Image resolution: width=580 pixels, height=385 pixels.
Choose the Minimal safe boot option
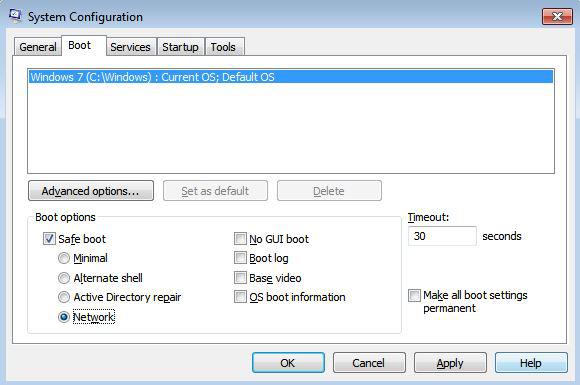(64, 258)
